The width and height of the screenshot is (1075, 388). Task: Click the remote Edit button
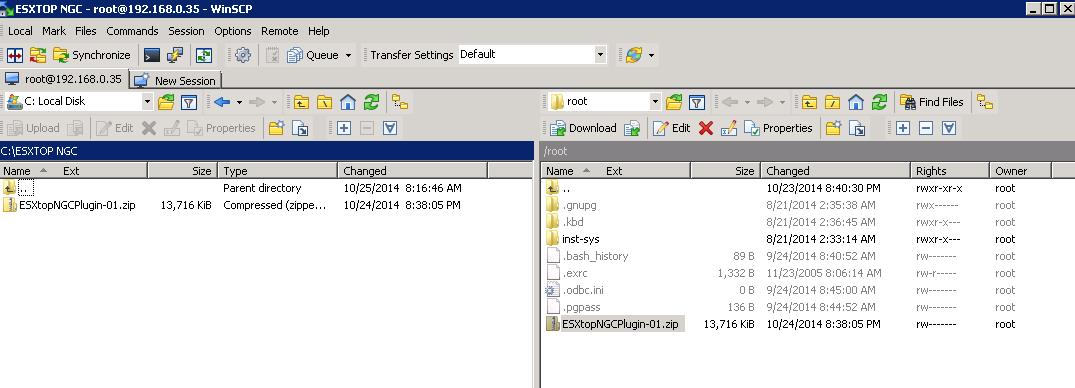pos(671,128)
